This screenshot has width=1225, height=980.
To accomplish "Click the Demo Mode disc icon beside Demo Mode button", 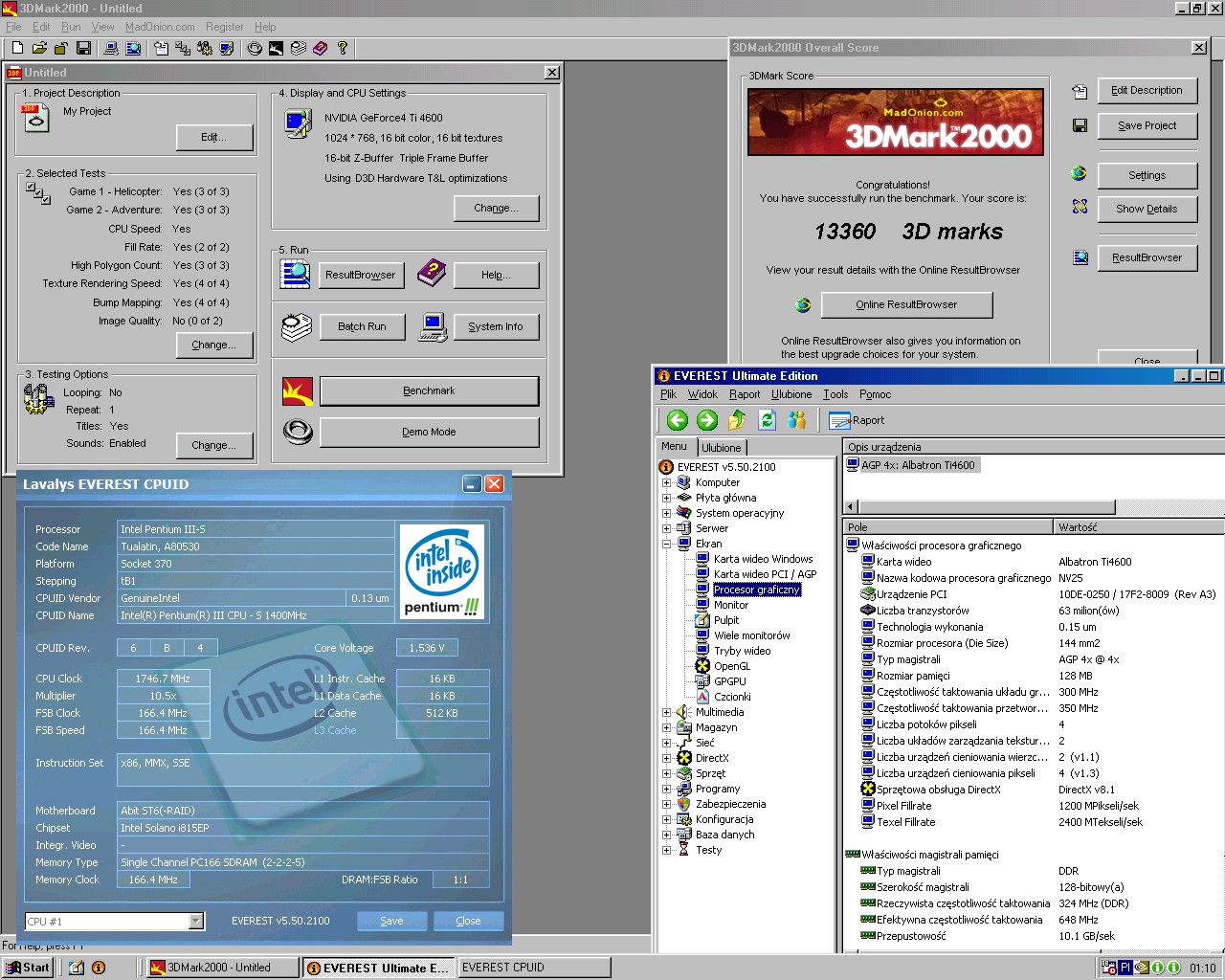I will coord(298,433).
